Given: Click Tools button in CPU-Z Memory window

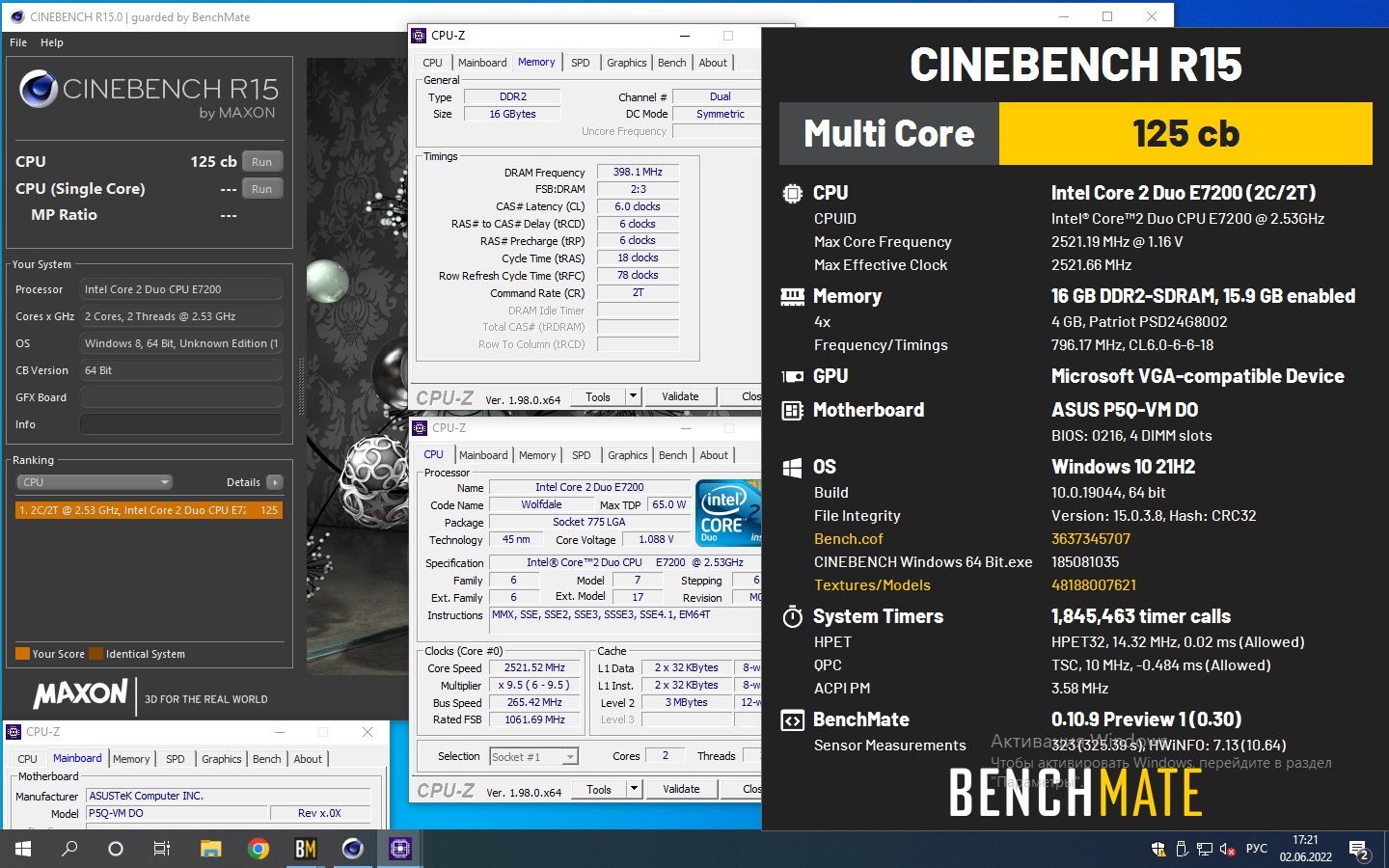Looking at the screenshot, I should [x=598, y=396].
